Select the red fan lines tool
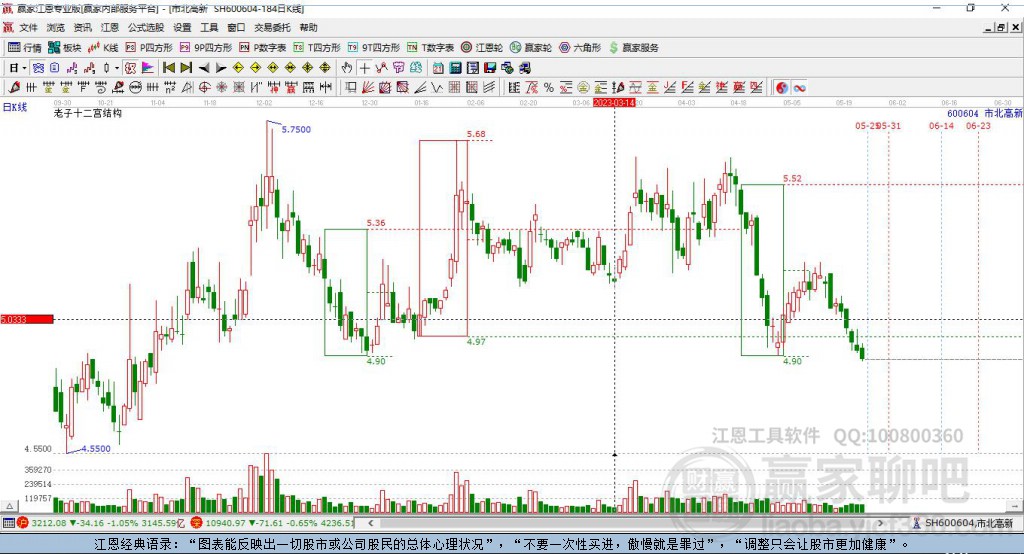 coord(368,87)
